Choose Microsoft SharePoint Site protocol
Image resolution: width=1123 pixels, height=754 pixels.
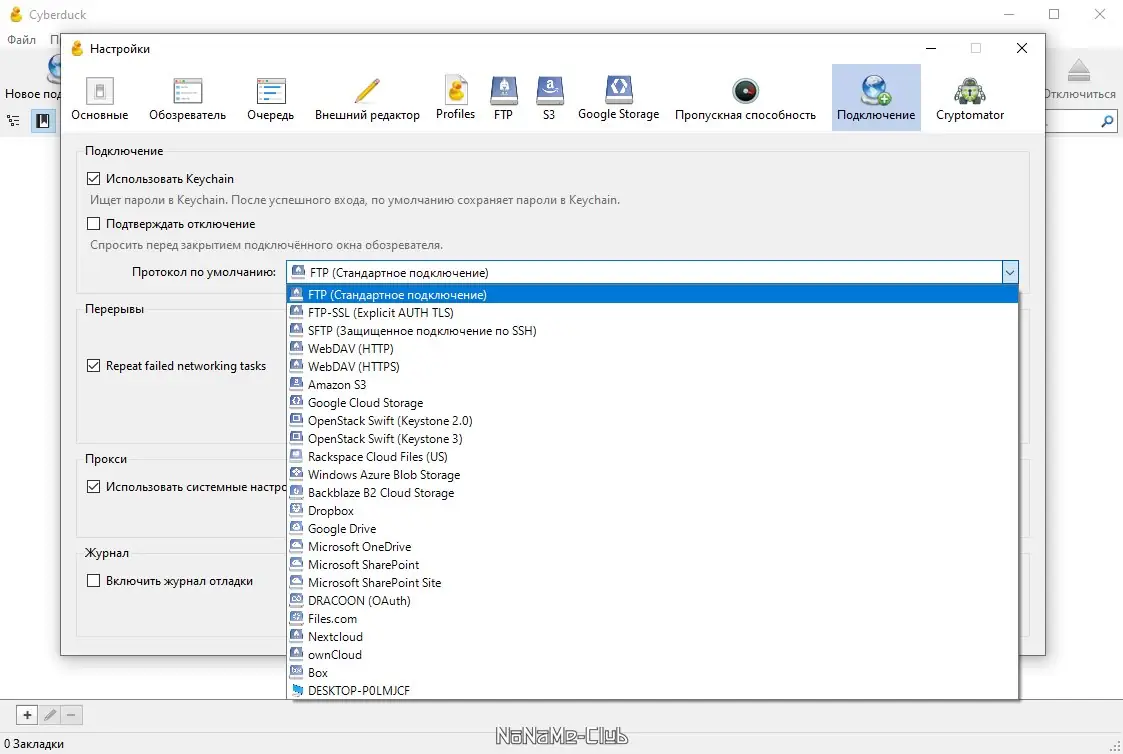652,583
